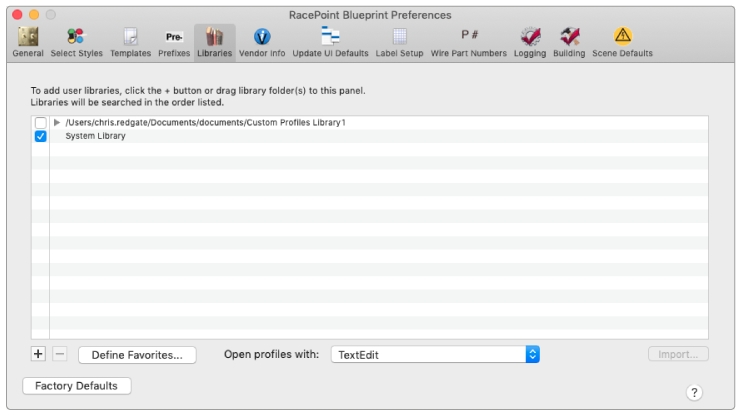
Task: Open the General preferences pane
Action: [28, 43]
